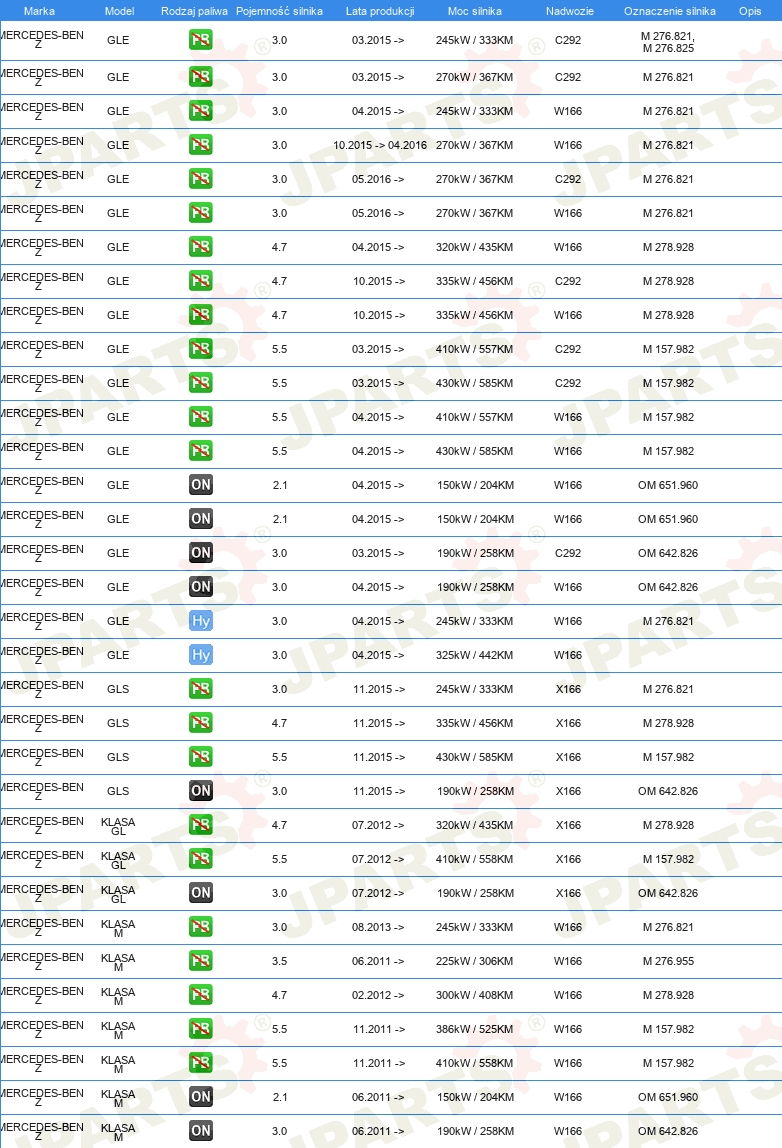This screenshot has width=782, height=1148.
Task: Click diesel ON icon in KLASA GL row
Action: tap(201, 893)
